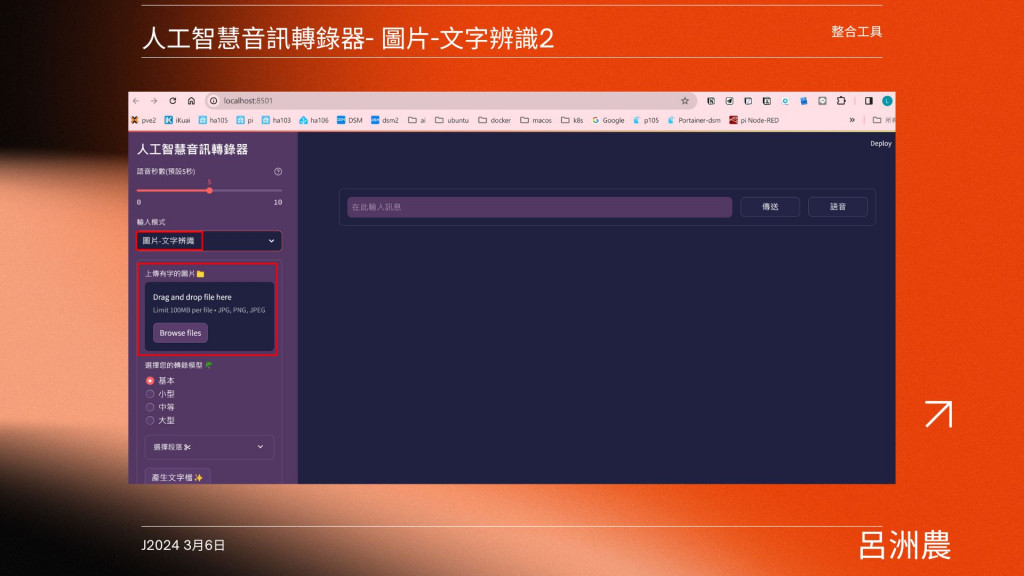
Task: Expand the 選擇段落 dropdown
Action: [209, 447]
